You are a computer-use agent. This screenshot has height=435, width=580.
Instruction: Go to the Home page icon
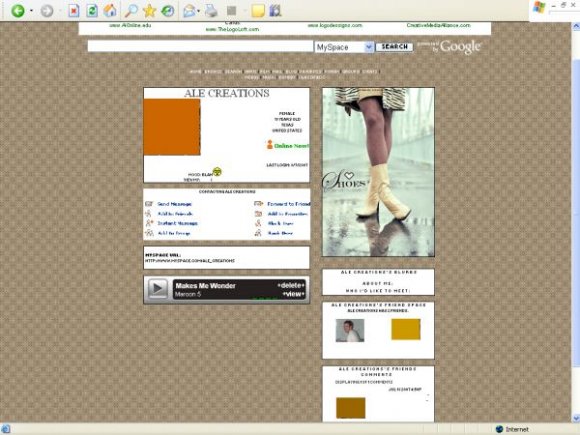click(x=110, y=10)
